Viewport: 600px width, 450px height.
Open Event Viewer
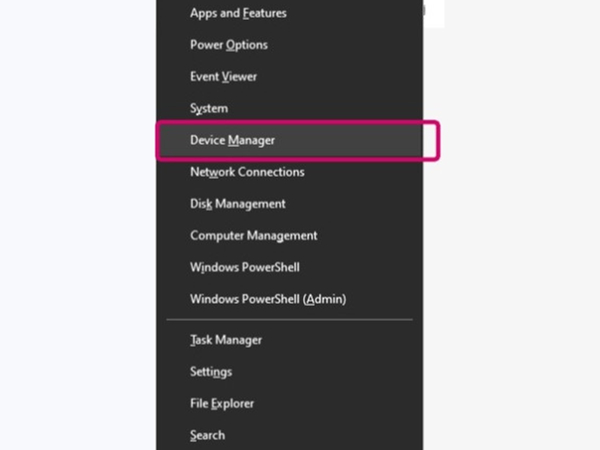(290, 77)
